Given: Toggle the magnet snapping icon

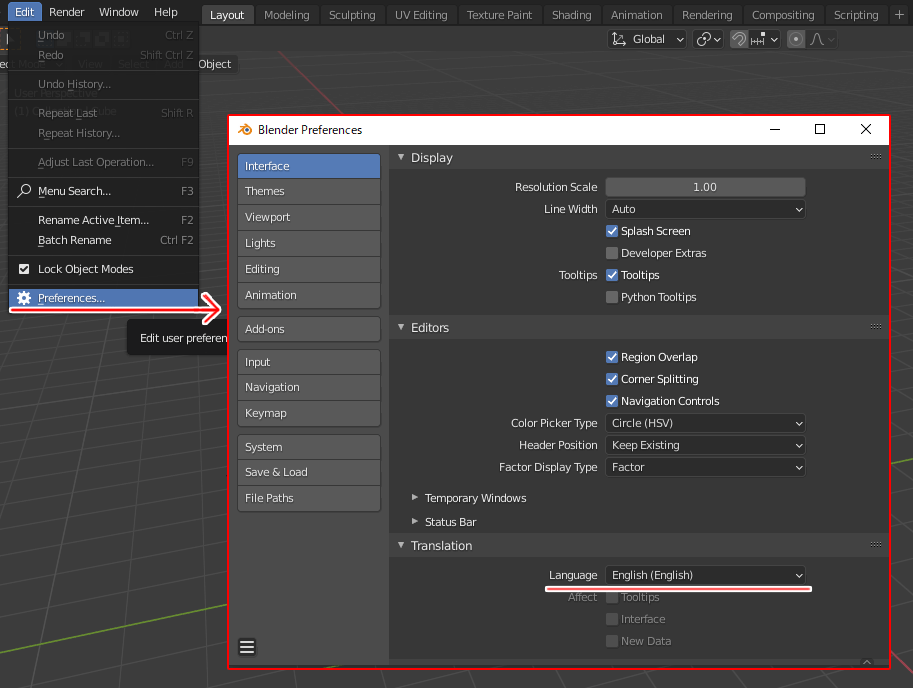Looking at the screenshot, I should (739, 39).
